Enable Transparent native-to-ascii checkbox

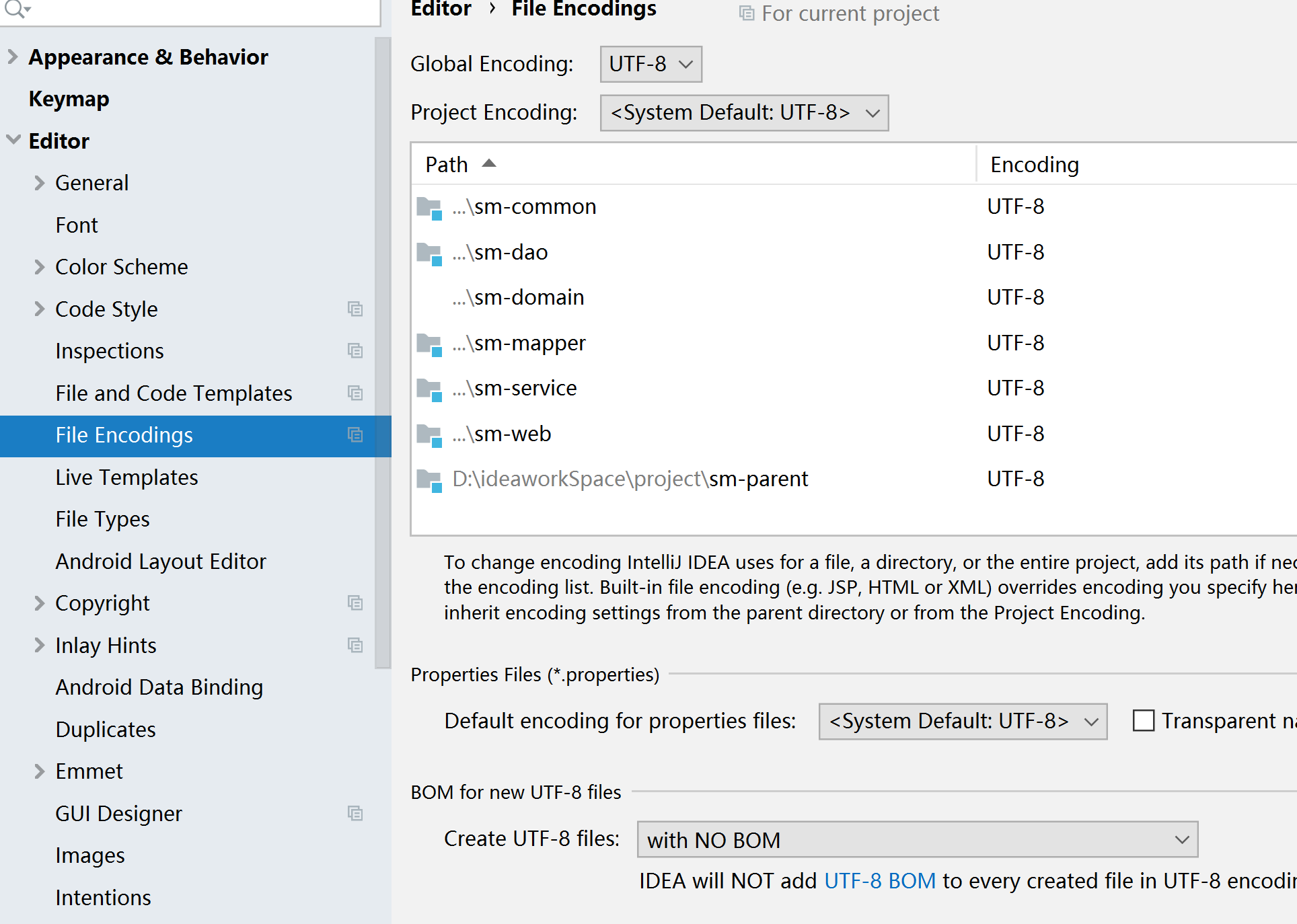[x=1143, y=721]
